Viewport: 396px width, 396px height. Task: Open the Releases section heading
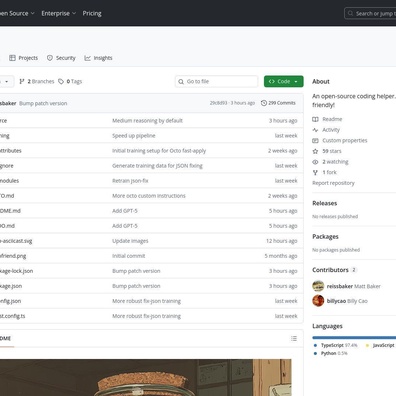pyautogui.click(x=325, y=203)
